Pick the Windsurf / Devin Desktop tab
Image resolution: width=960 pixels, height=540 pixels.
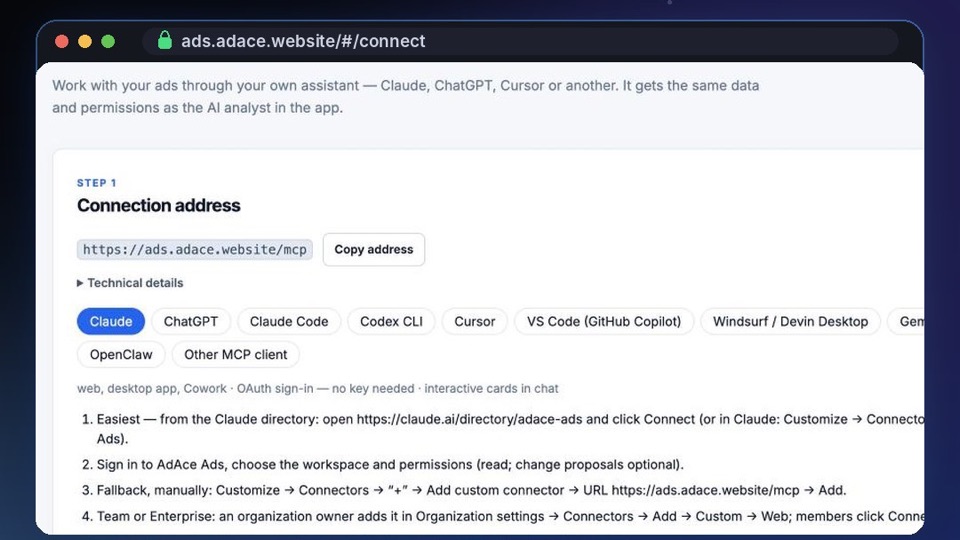coord(790,321)
